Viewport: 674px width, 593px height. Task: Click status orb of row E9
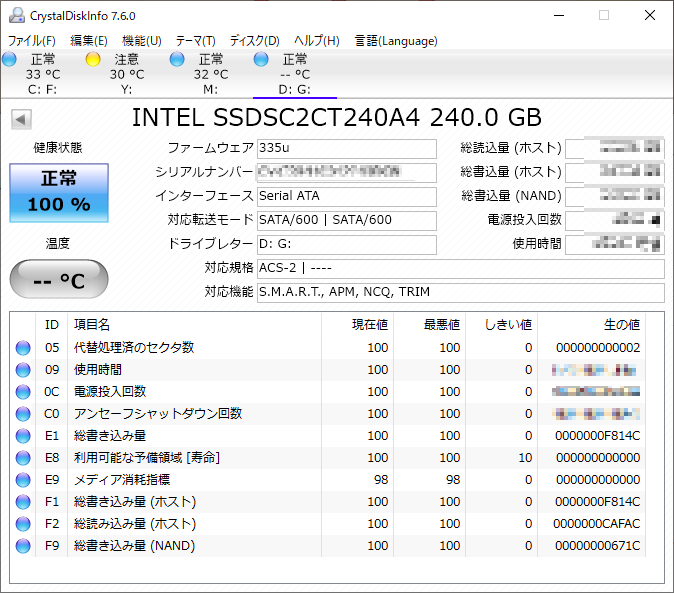click(x=23, y=480)
